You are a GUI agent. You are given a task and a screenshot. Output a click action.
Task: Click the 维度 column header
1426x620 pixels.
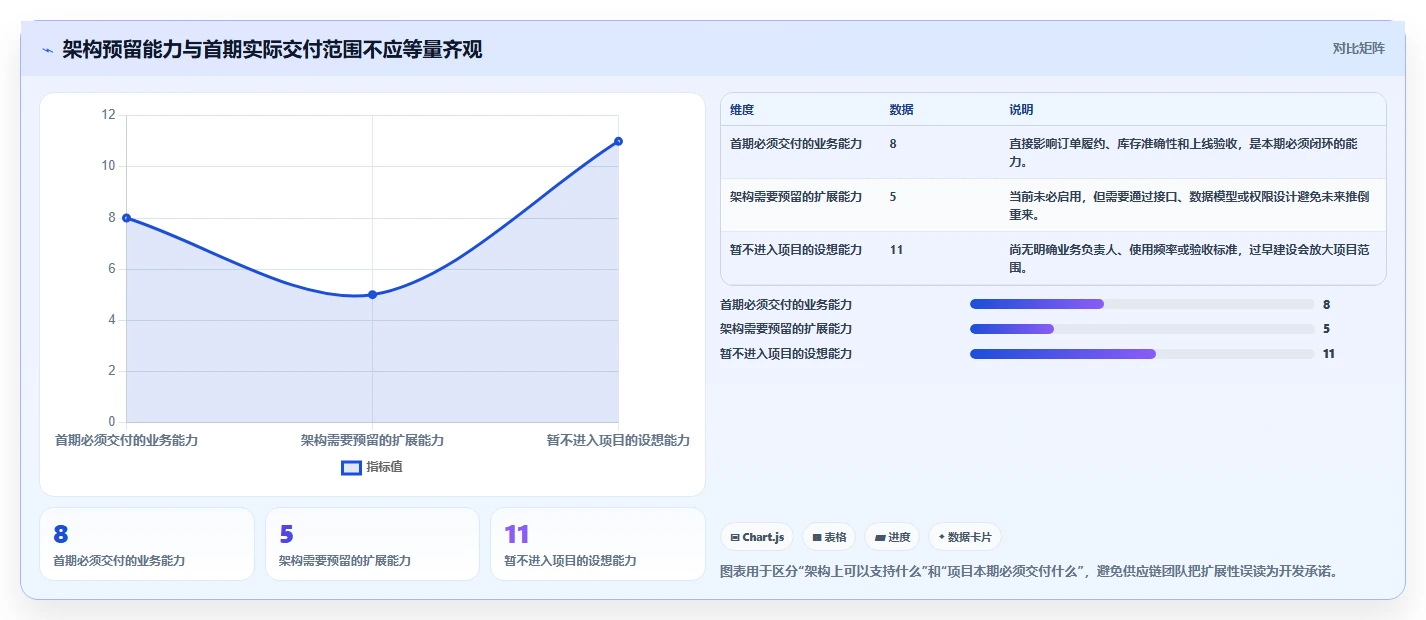click(x=742, y=109)
